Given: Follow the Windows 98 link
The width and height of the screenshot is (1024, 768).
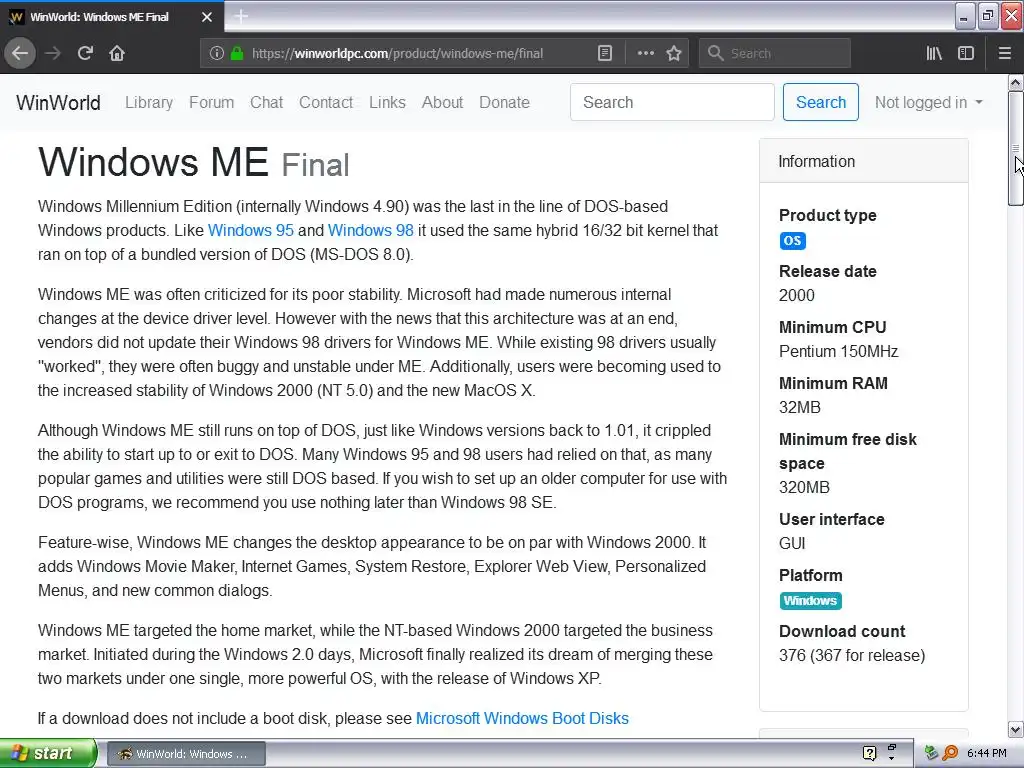Looking at the screenshot, I should click(370, 231).
